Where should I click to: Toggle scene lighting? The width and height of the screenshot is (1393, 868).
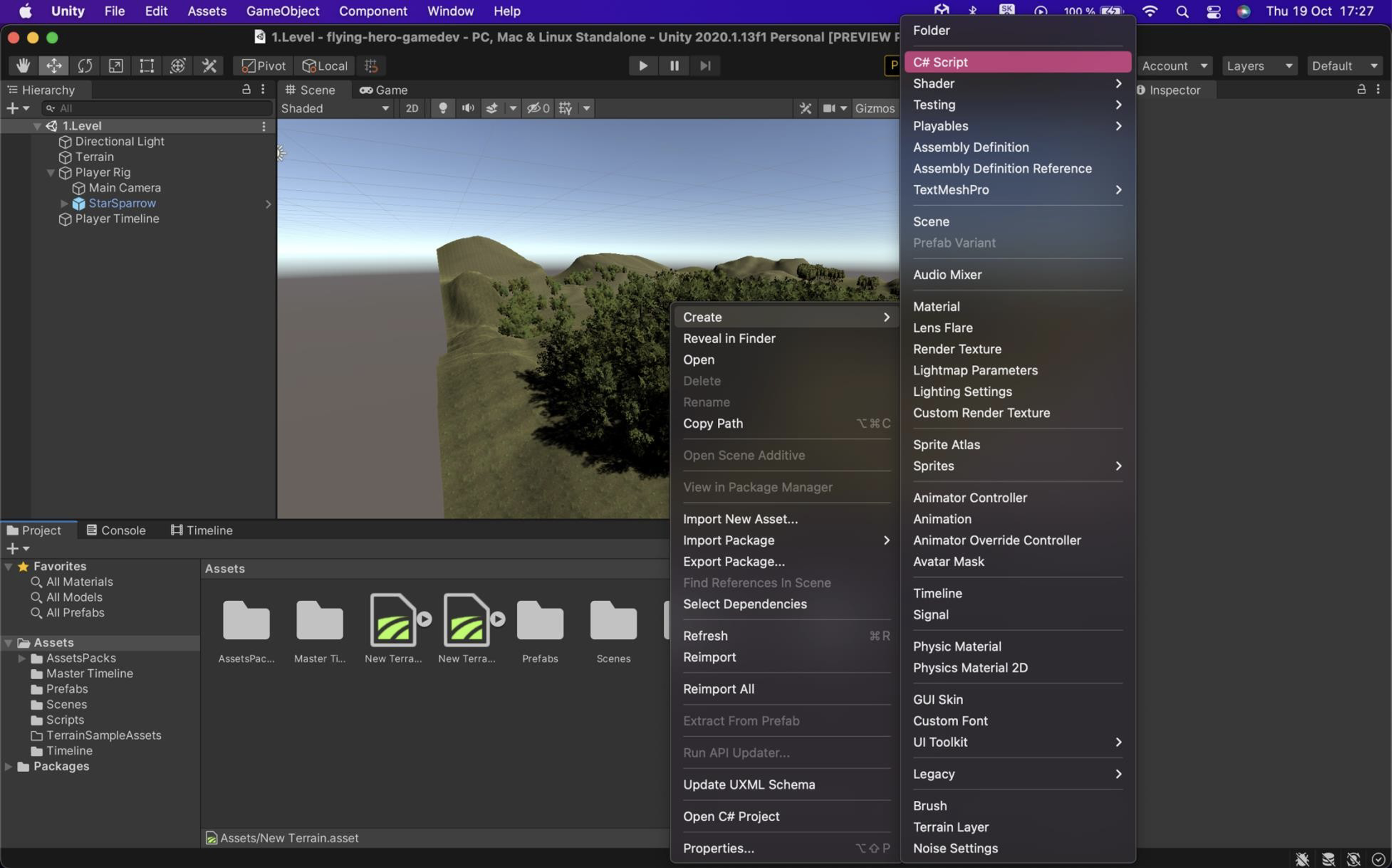point(443,108)
